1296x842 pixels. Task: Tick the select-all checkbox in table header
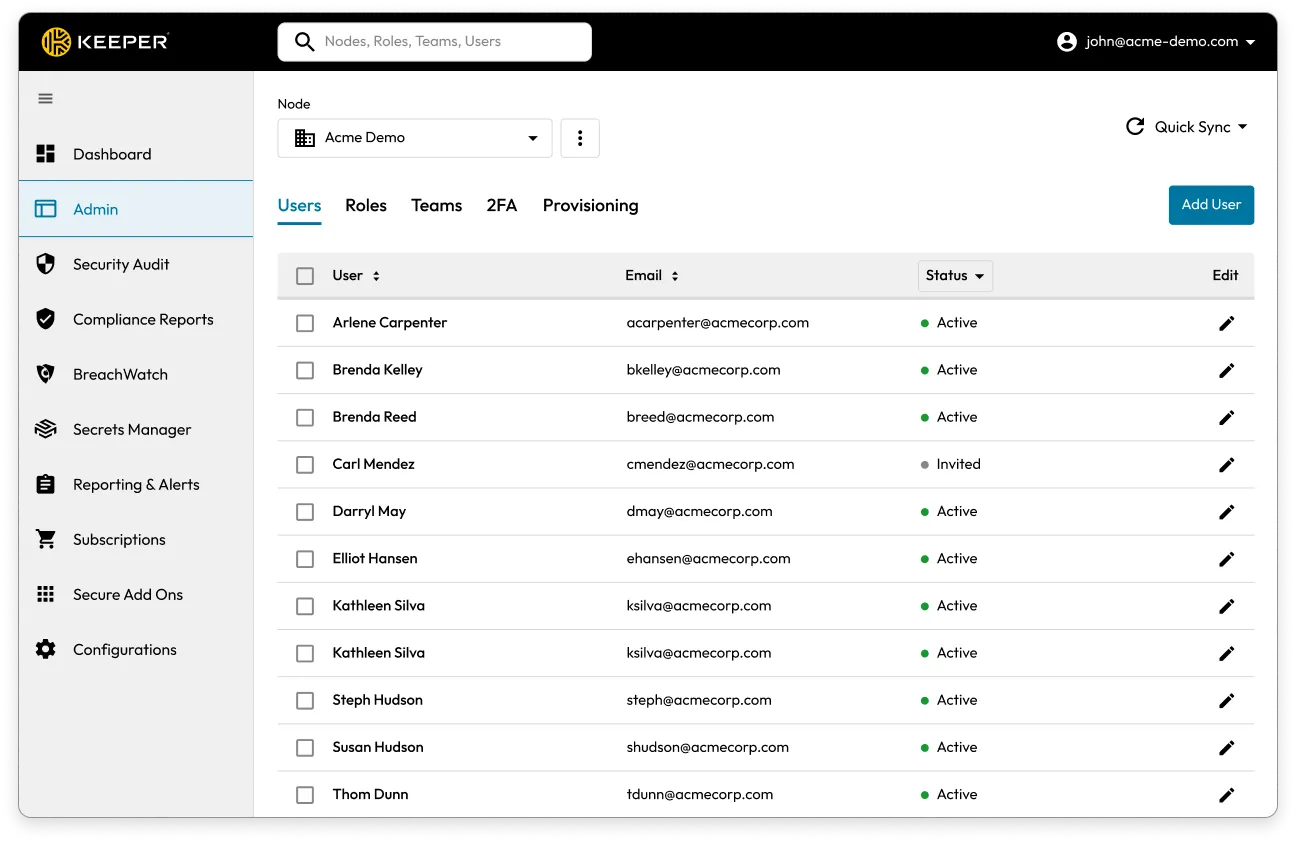[x=305, y=276]
